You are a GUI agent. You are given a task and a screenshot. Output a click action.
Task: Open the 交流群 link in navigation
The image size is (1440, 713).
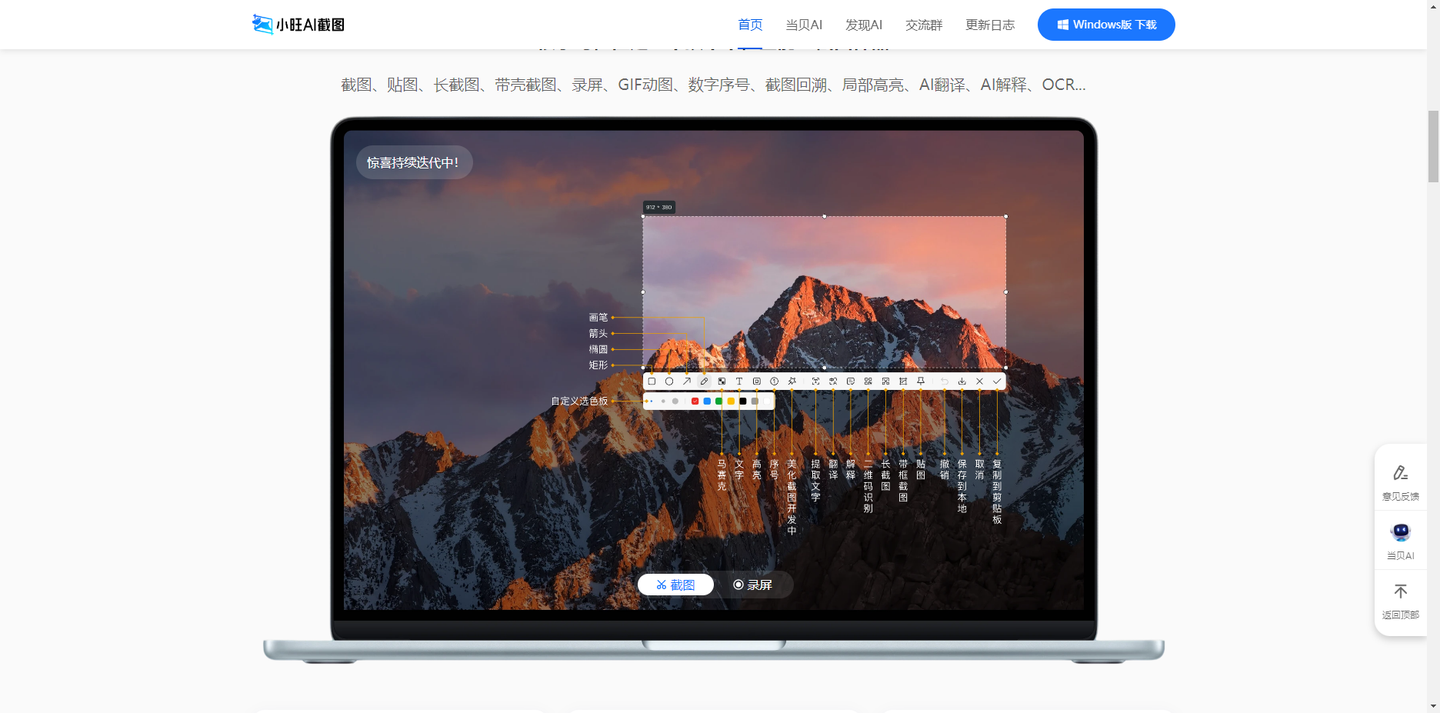(x=924, y=25)
